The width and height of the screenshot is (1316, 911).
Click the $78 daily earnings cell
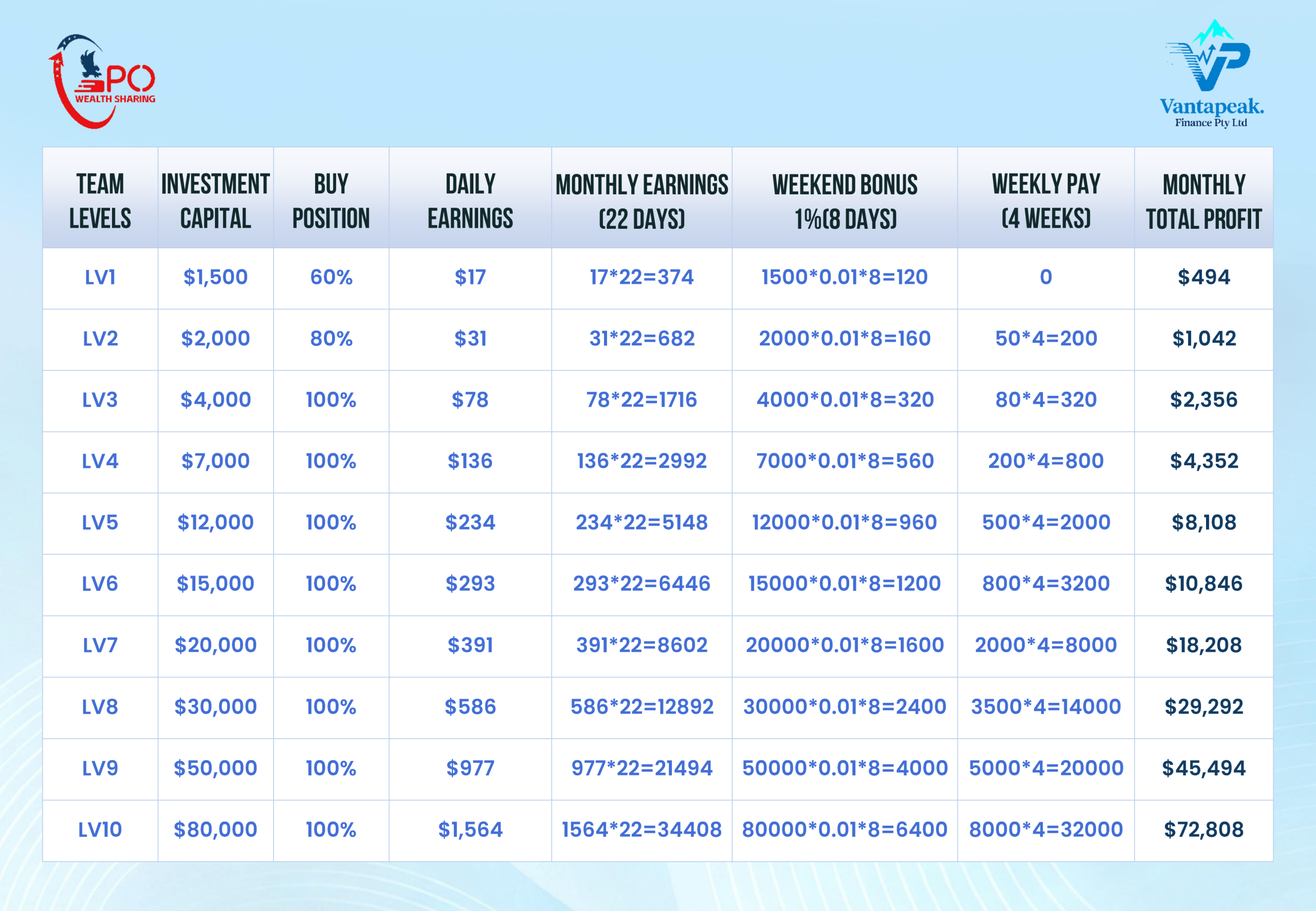470,400
